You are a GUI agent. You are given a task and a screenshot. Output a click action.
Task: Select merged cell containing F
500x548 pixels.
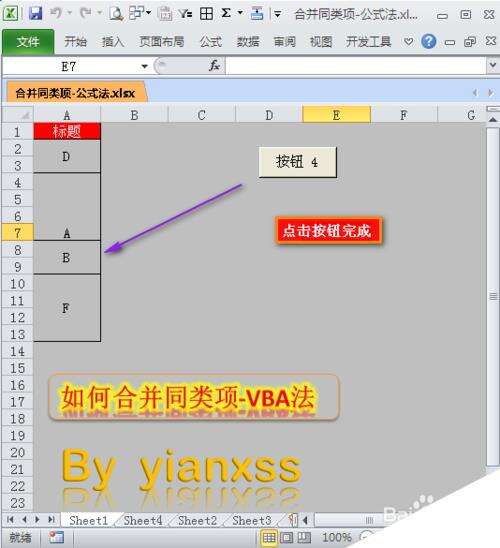[x=67, y=308]
